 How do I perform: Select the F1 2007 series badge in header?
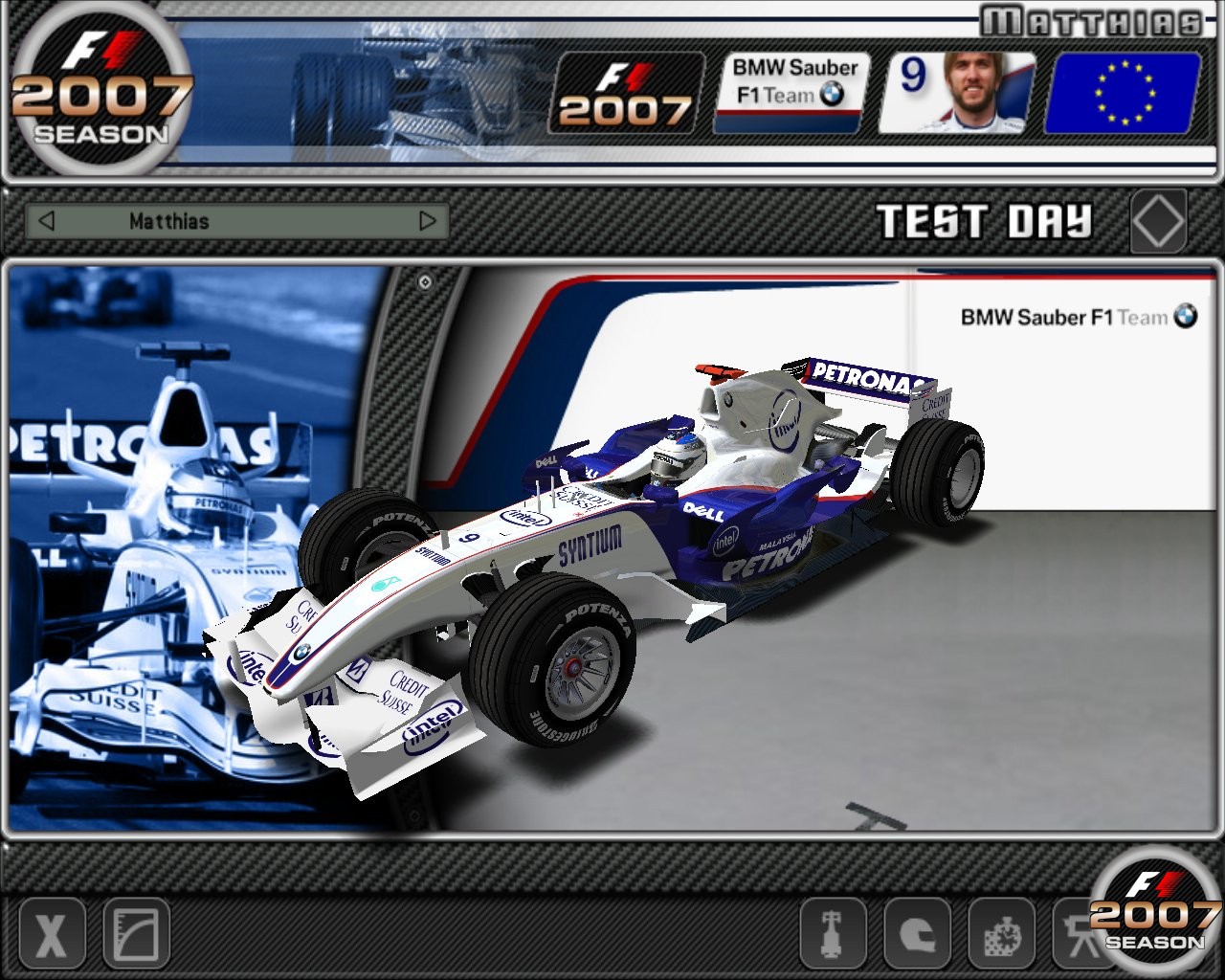coord(626,93)
